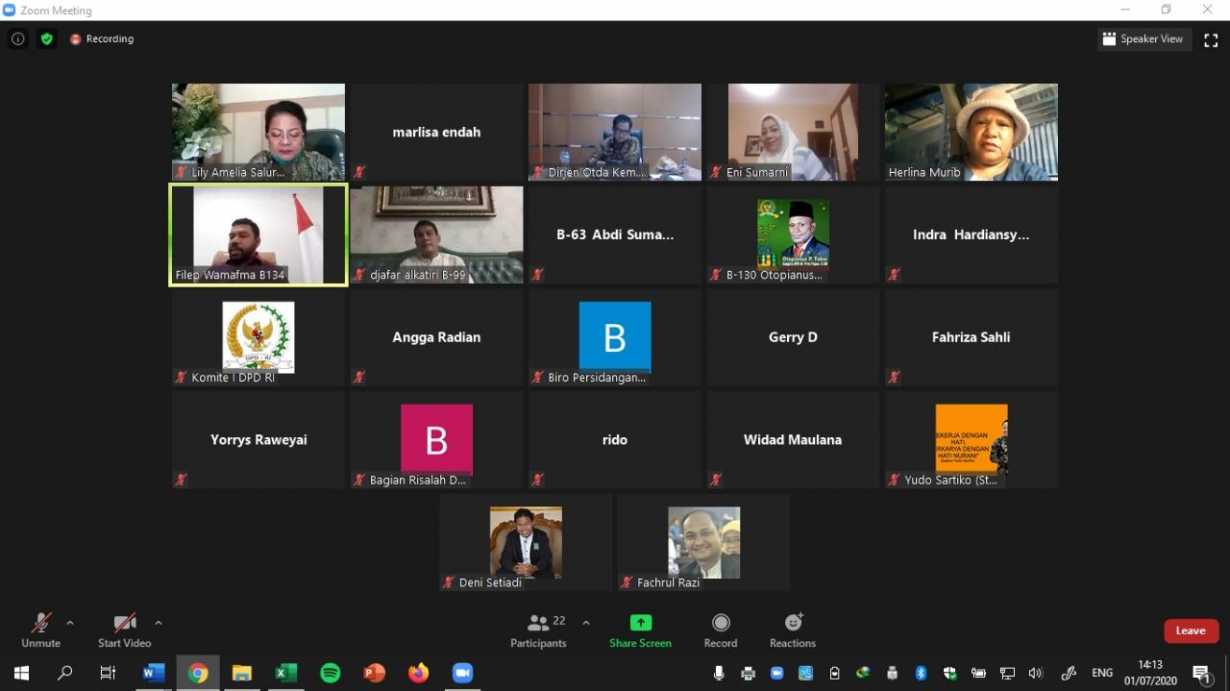Viewport: 1230px width, 691px height.
Task: Open the Reactions menu
Action: (792, 630)
